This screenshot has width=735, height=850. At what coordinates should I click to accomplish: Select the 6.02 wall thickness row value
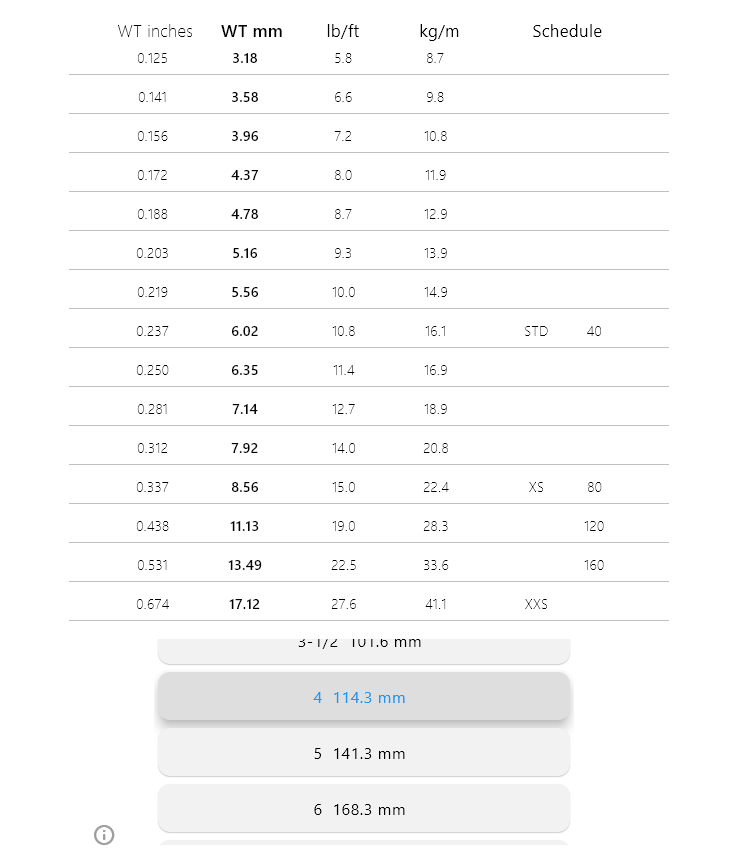tap(245, 331)
